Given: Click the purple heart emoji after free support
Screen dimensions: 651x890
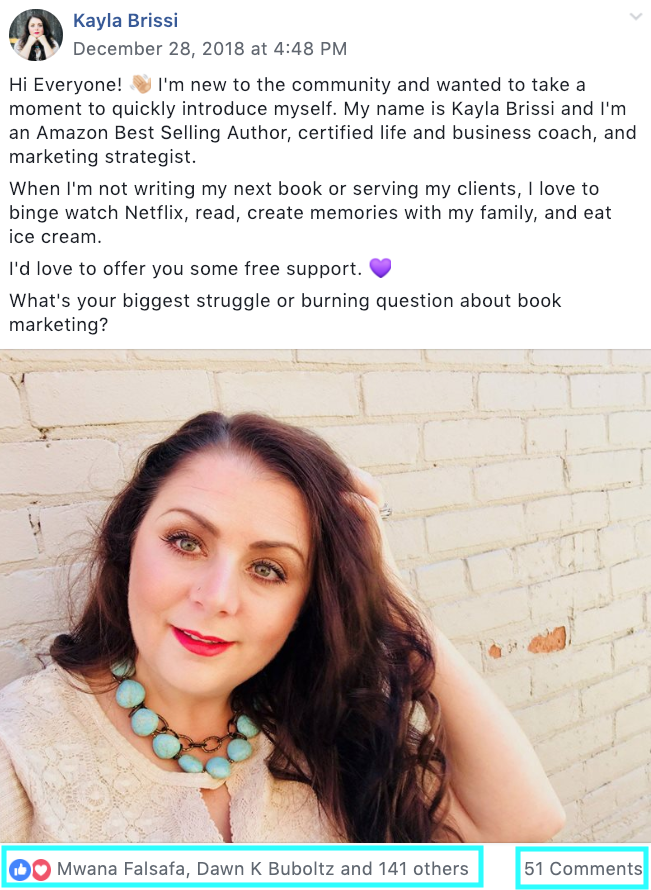Looking at the screenshot, I should [380, 268].
